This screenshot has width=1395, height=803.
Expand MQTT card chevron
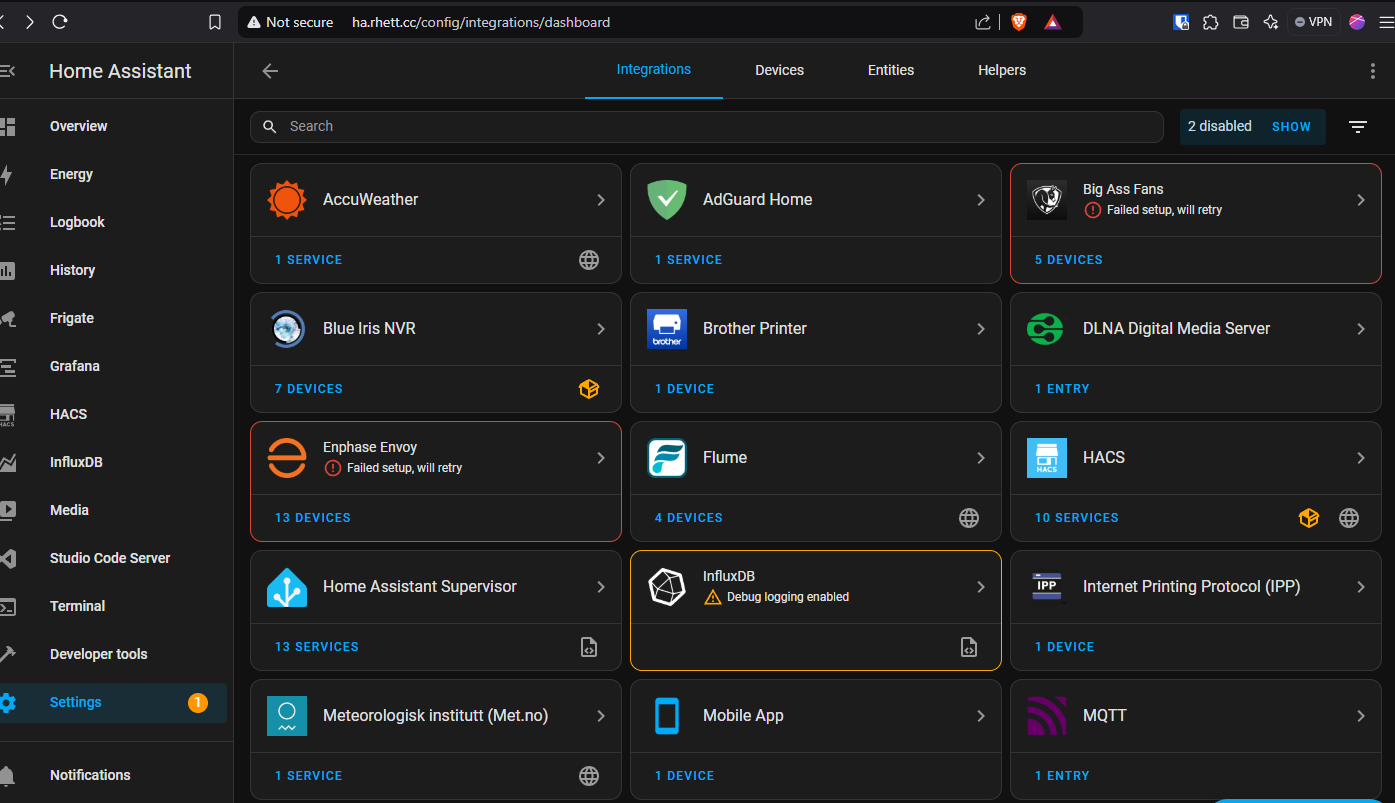[x=1361, y=716]
